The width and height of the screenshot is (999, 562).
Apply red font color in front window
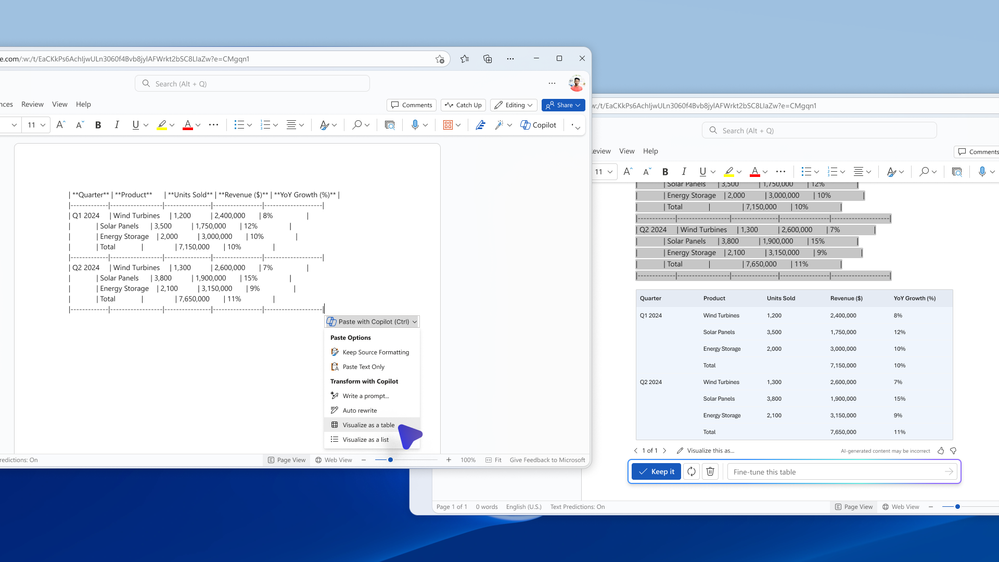(187, 125)
